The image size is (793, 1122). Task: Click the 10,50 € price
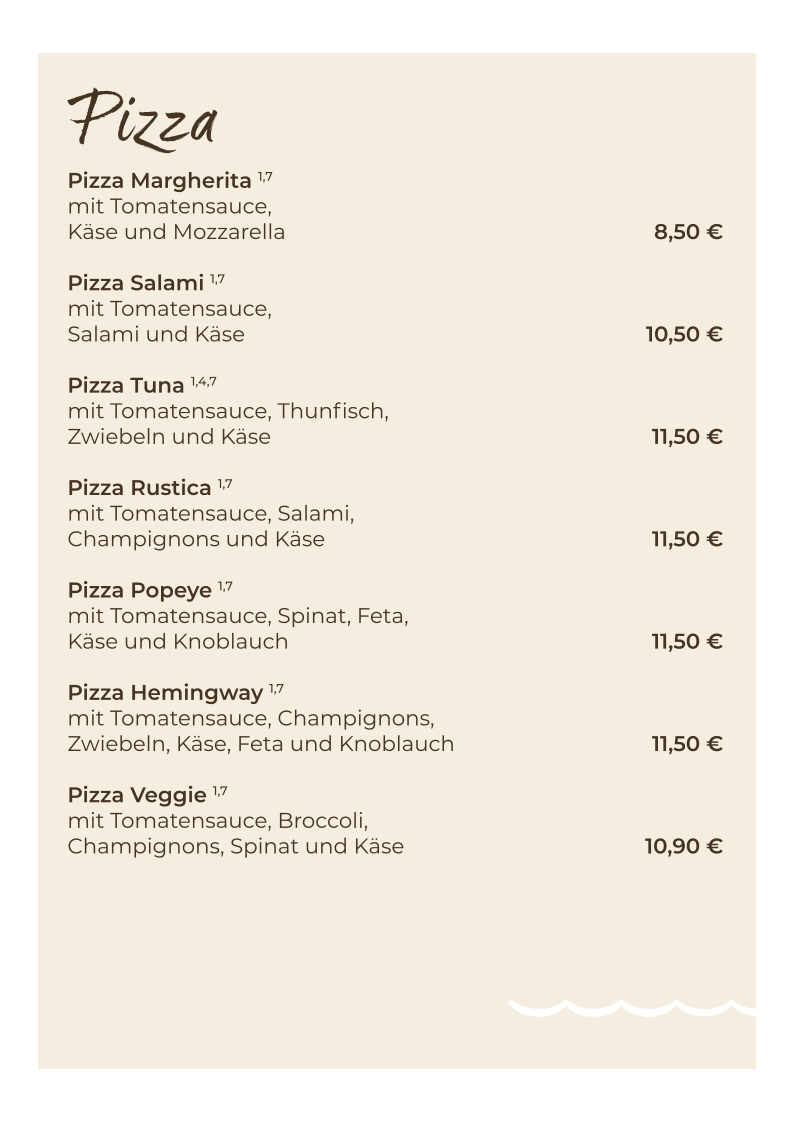pos(683,335)
